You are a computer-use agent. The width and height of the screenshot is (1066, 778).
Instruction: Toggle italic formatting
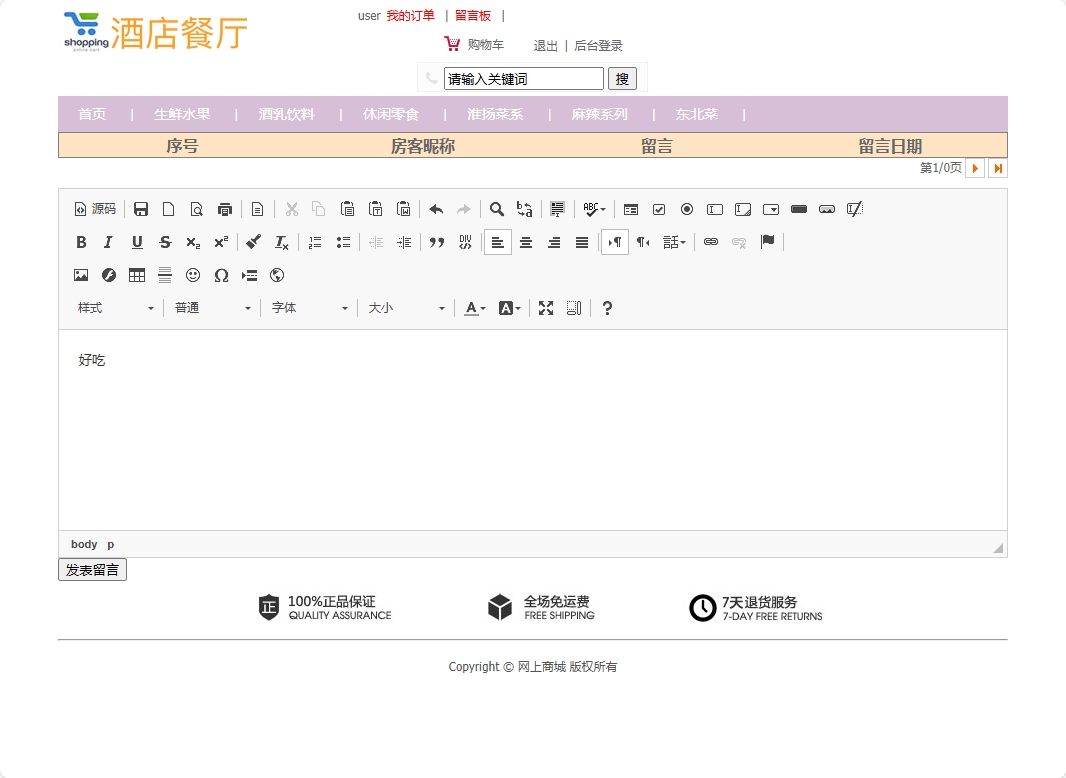pos(108,242)
